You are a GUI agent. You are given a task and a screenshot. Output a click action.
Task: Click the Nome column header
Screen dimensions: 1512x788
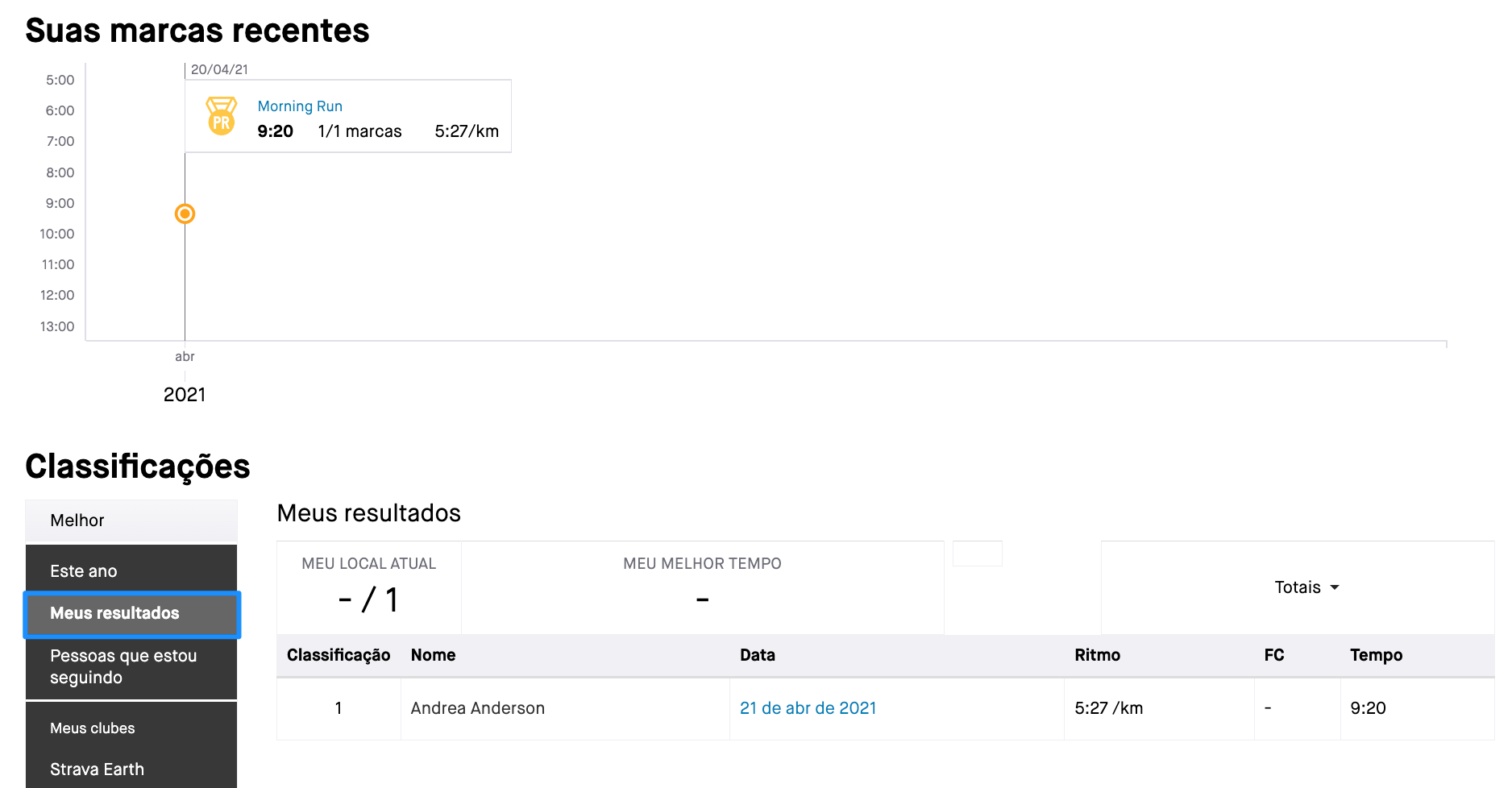tap(433, 655)
